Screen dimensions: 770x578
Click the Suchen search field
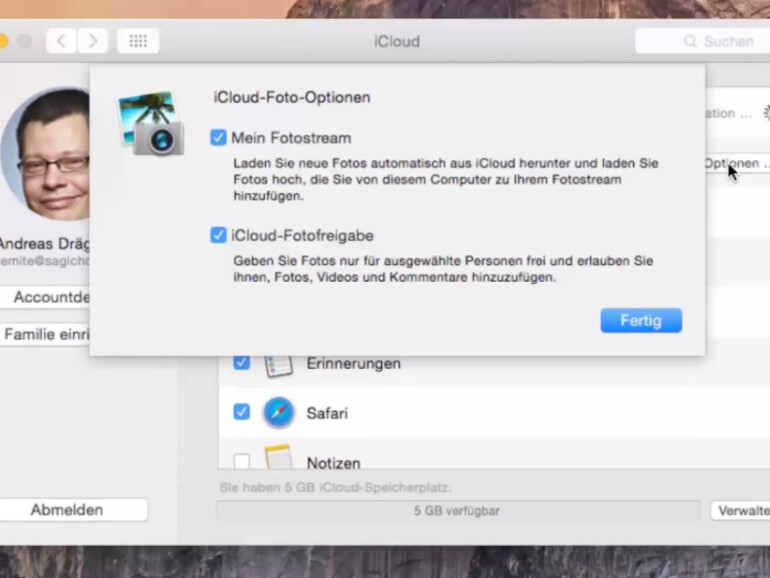(x=702, y=41)
